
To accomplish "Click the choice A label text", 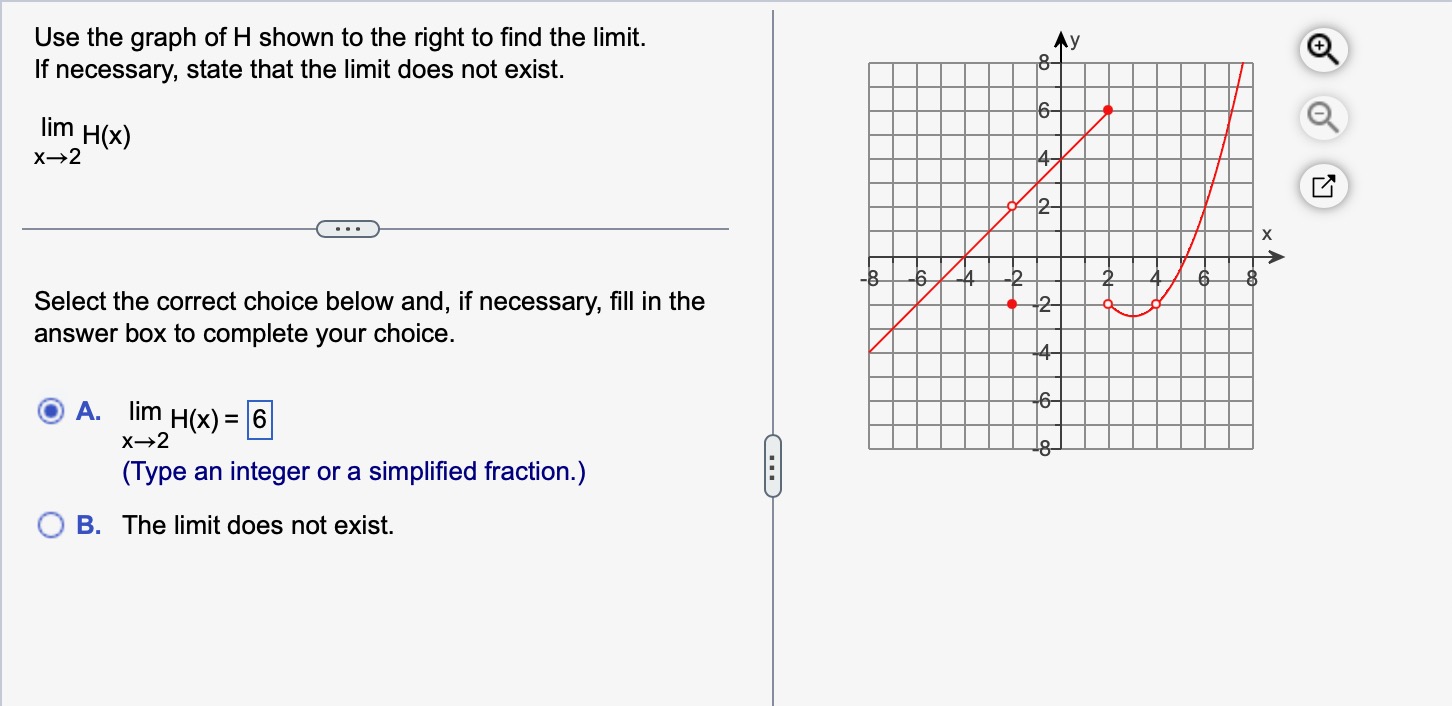I will click(87, 411).
